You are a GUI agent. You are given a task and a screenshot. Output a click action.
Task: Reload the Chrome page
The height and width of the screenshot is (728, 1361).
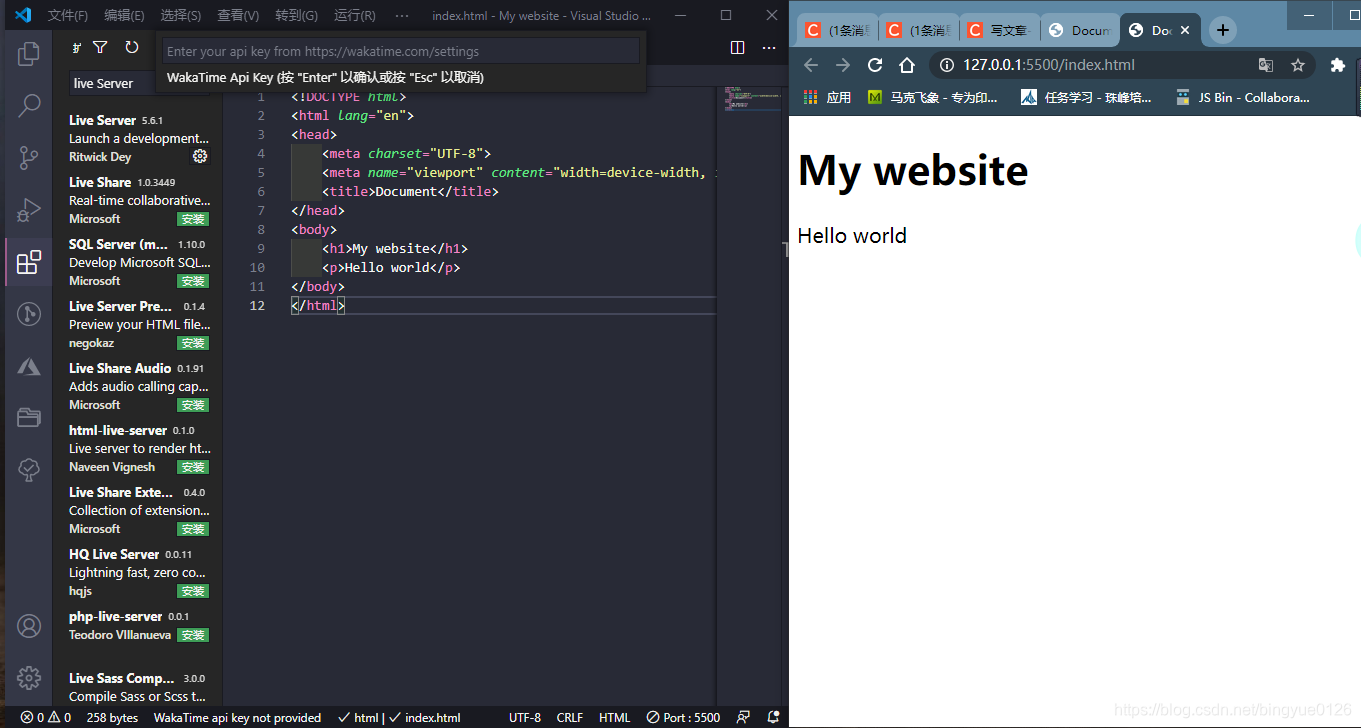click(x=875, y=65)
